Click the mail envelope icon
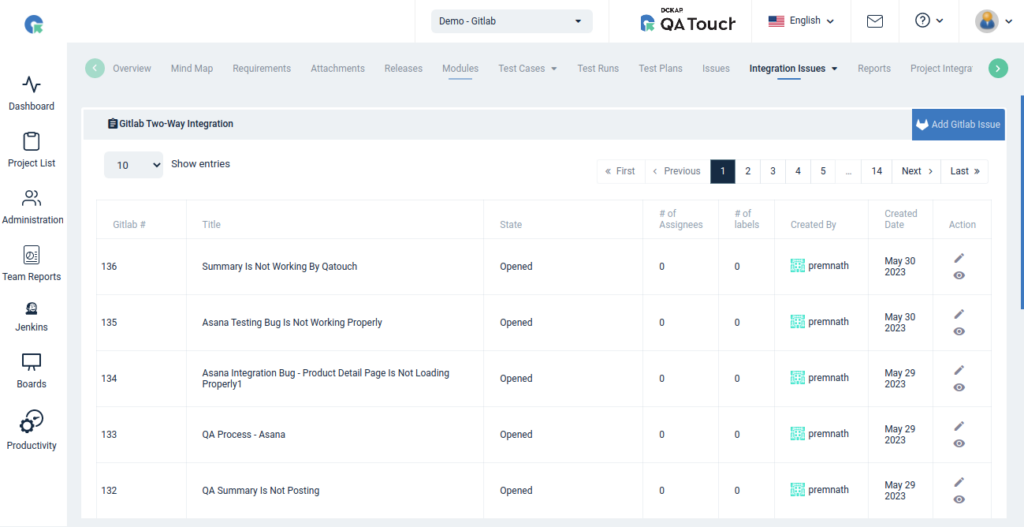The width and height of the screenshot is (1024, 527). click(x=875, y=21)
